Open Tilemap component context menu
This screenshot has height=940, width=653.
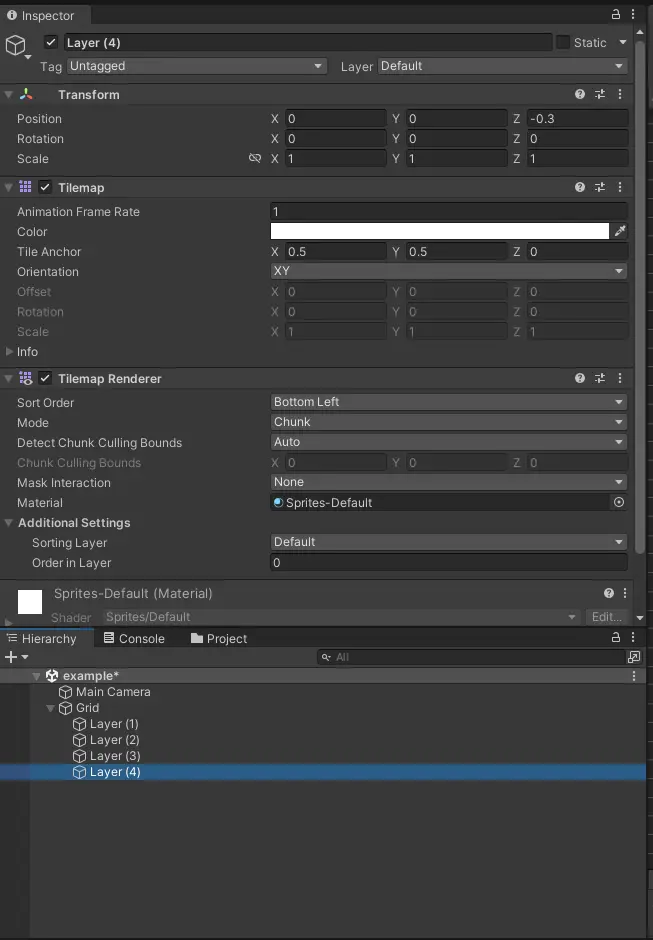620,187
